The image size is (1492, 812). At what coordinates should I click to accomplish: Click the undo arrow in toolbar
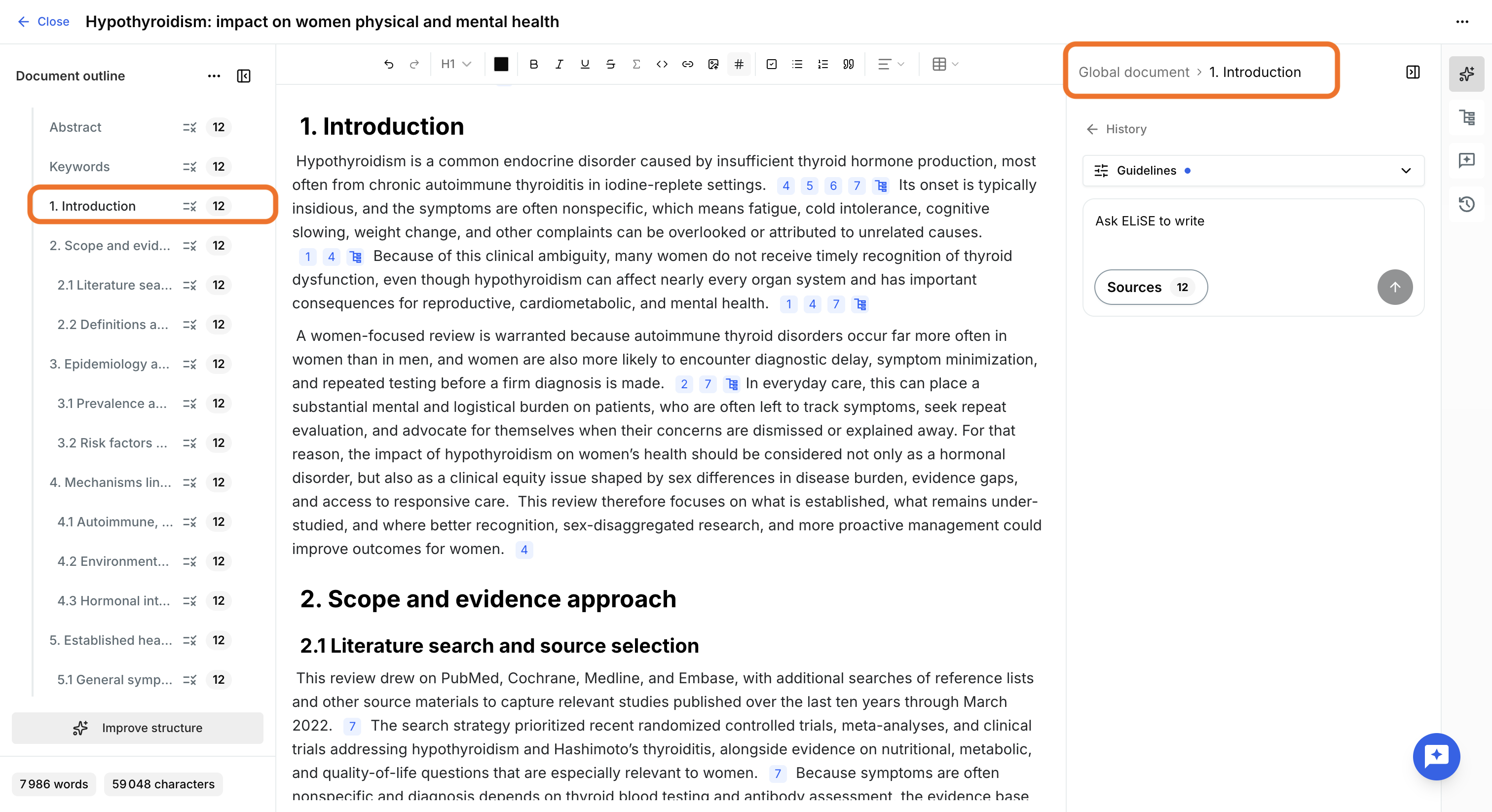point(389,64)
